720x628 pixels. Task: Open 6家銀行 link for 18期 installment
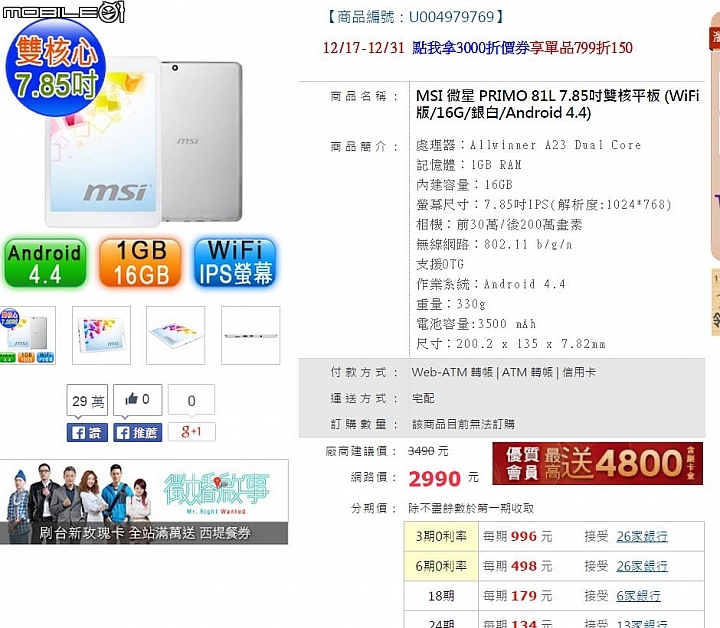pos(638,596)
